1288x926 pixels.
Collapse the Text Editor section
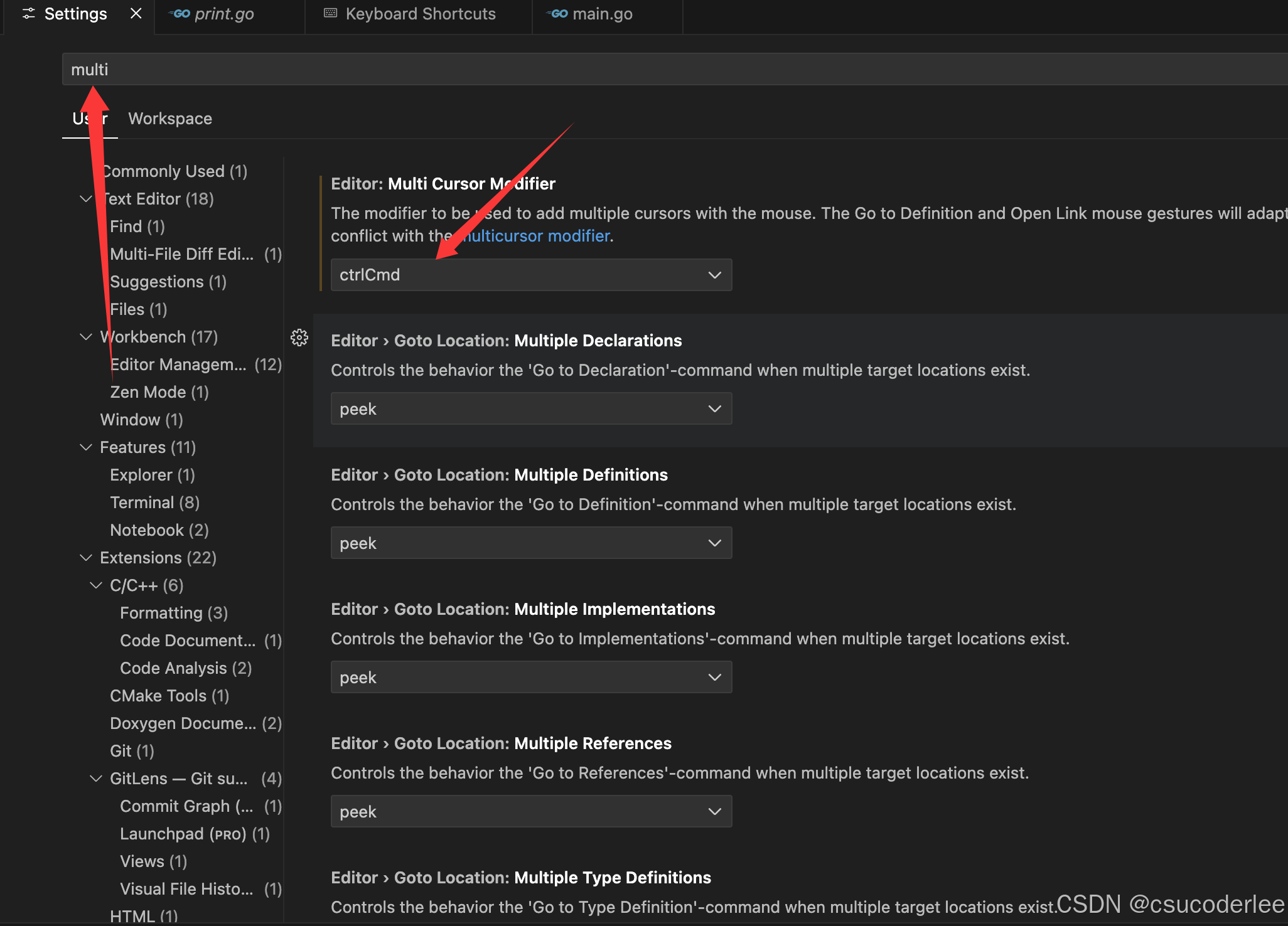(x=86, y=199)
